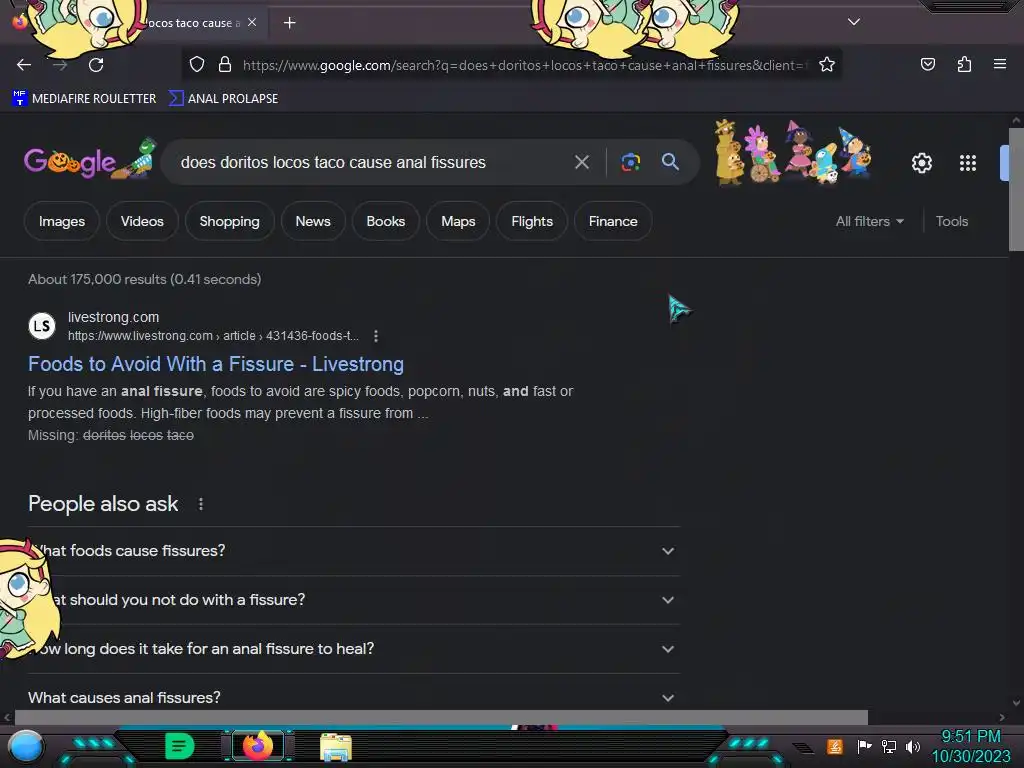
Task: Click the horizontal scrollbar at page bottom
Action: [441, 717]
